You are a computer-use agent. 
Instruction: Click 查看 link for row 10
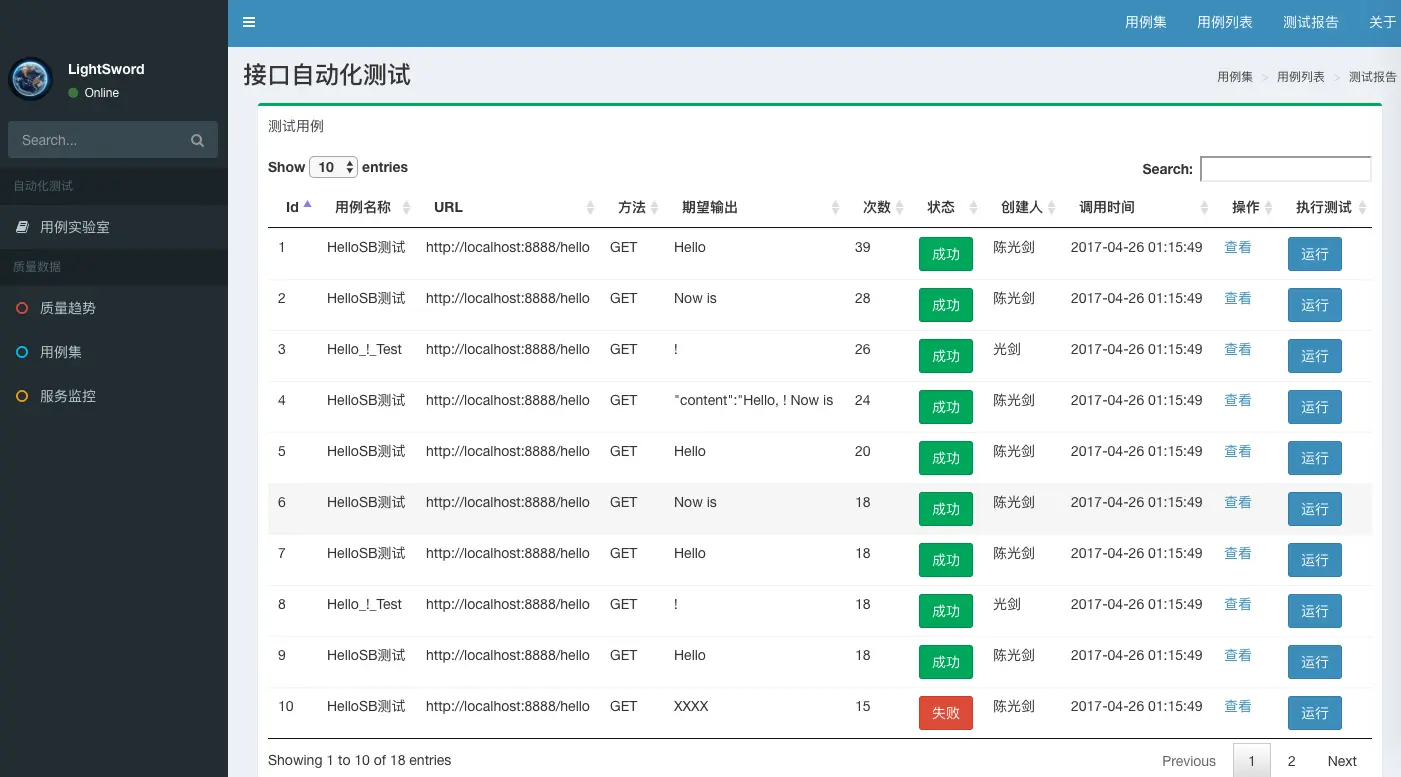[x=1238, y=706]
